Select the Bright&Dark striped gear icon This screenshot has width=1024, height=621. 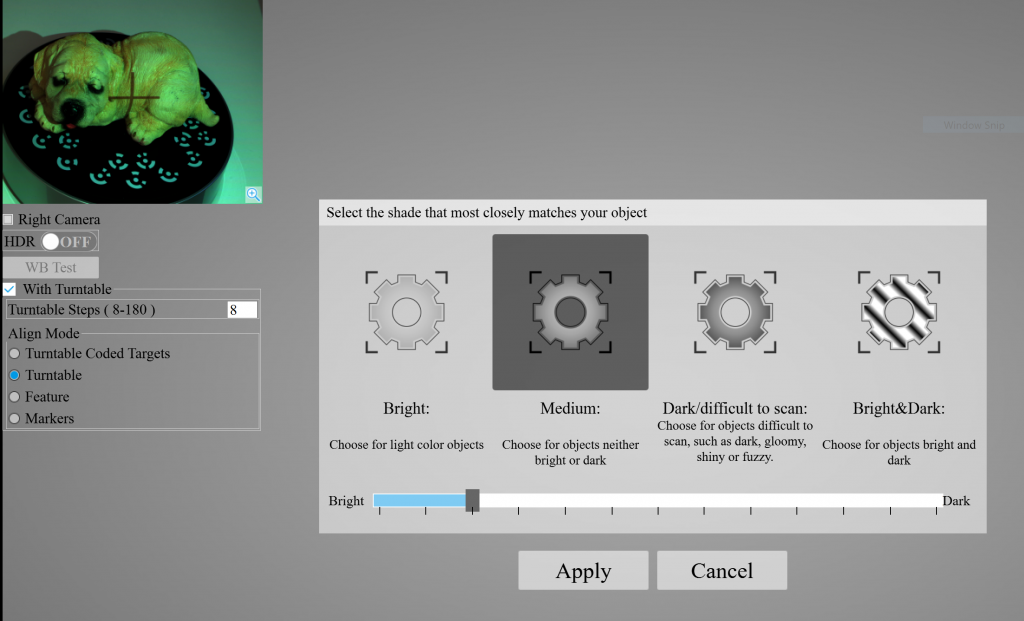898,312
